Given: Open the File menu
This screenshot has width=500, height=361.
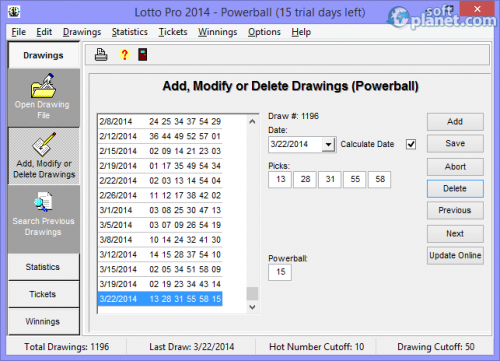Looking at the screenshot, I should 19,32.
